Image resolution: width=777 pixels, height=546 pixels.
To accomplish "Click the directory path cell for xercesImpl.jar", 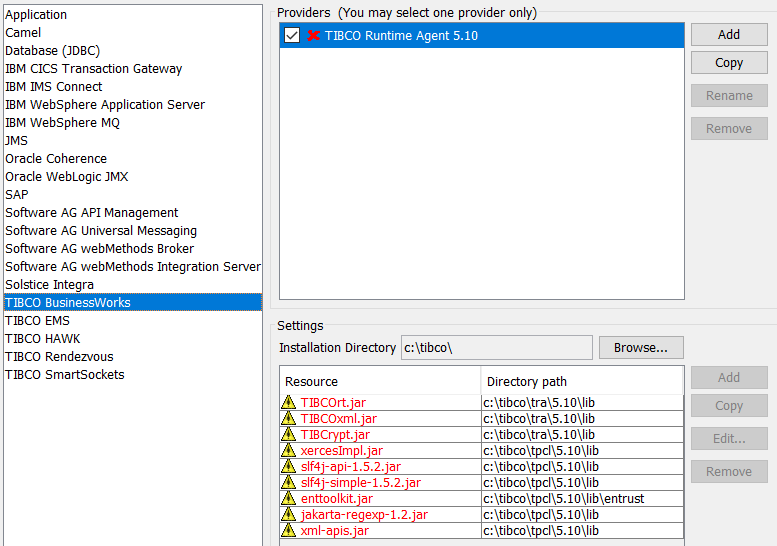I will click(x=582, y=450).
